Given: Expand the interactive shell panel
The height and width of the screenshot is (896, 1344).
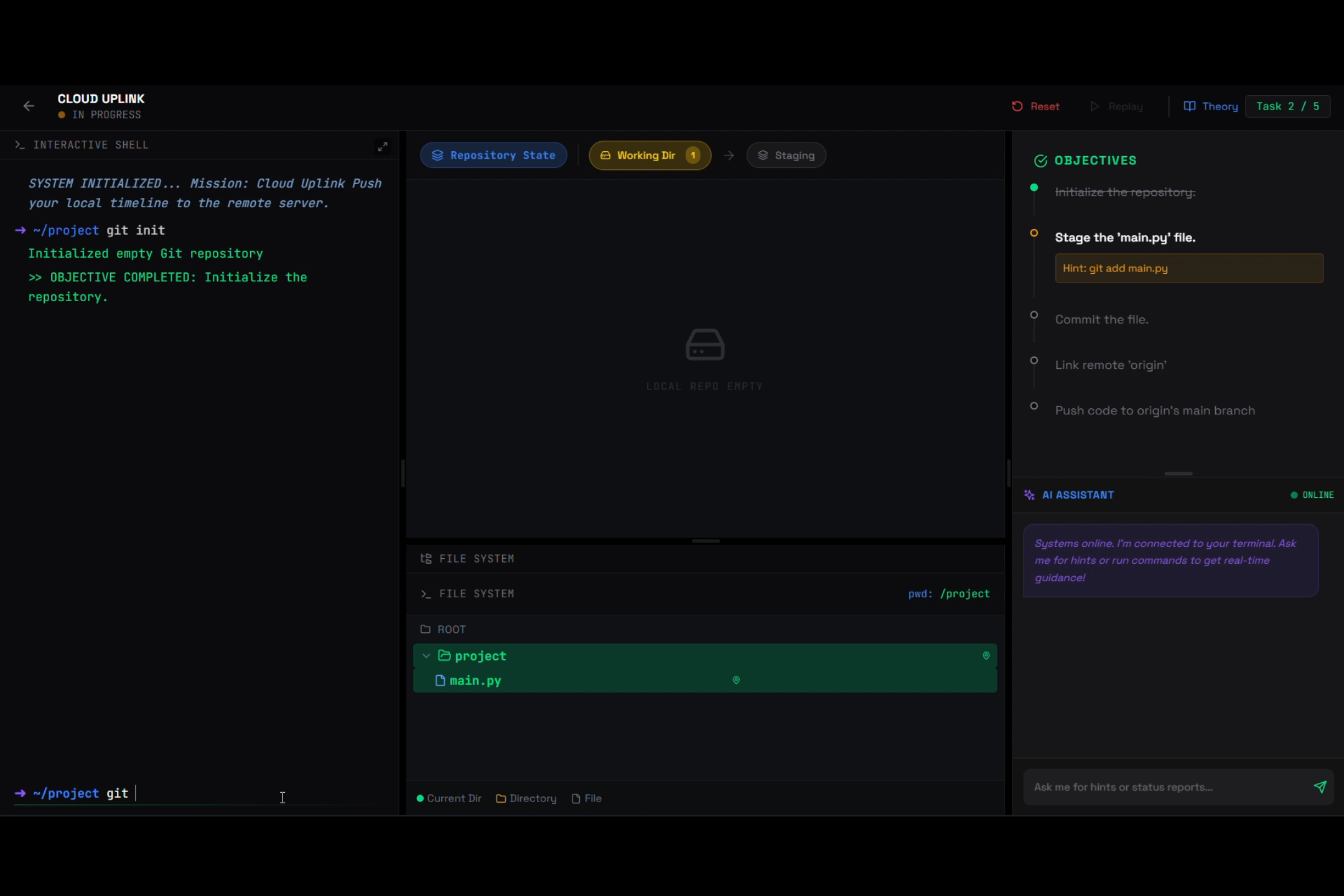Looking at the screenshot, I should [x=382, y=146].
